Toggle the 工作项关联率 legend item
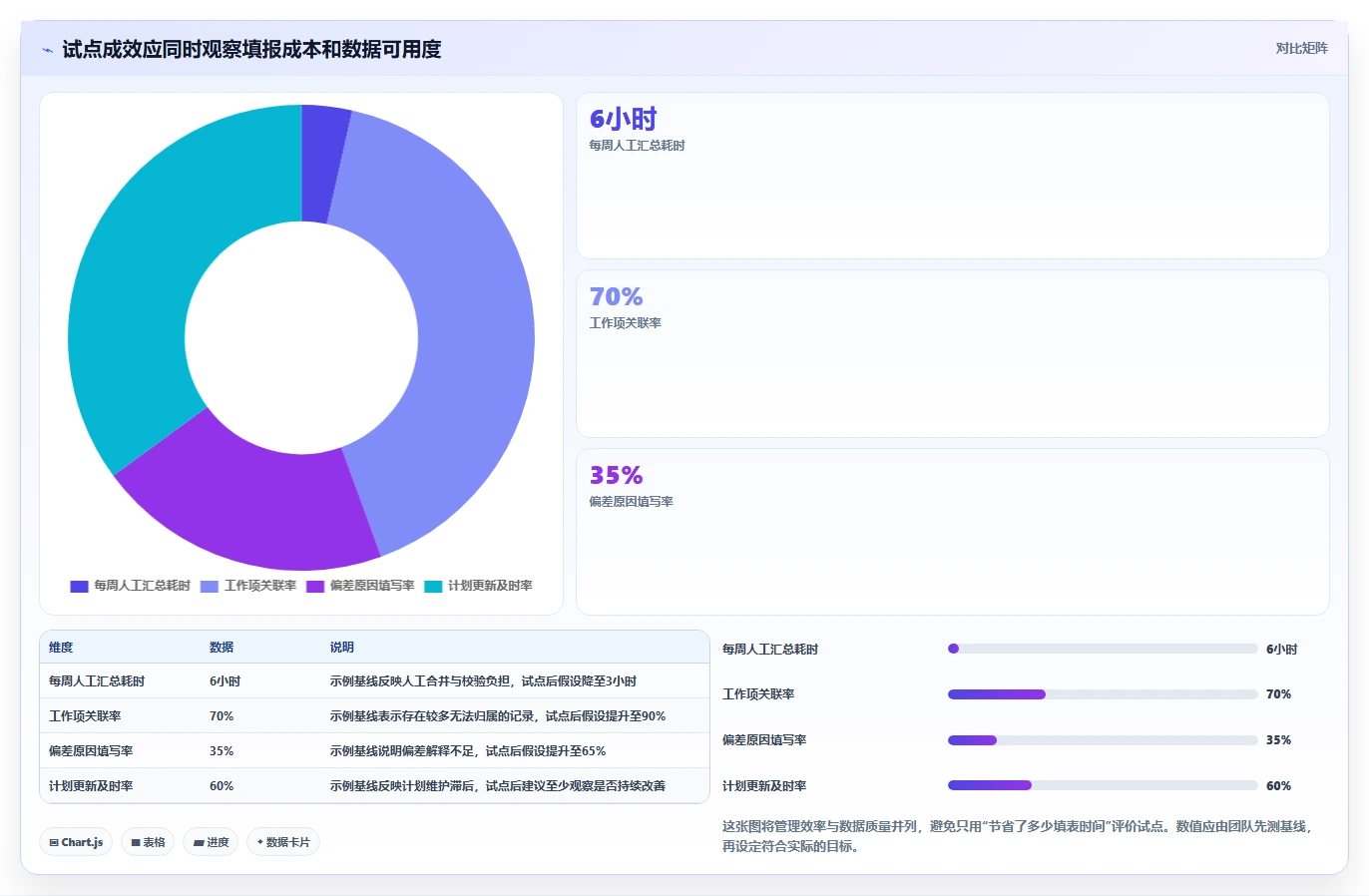Viewport: 1369px width, 896px height. pyautogui.click(x=248, y=586)
